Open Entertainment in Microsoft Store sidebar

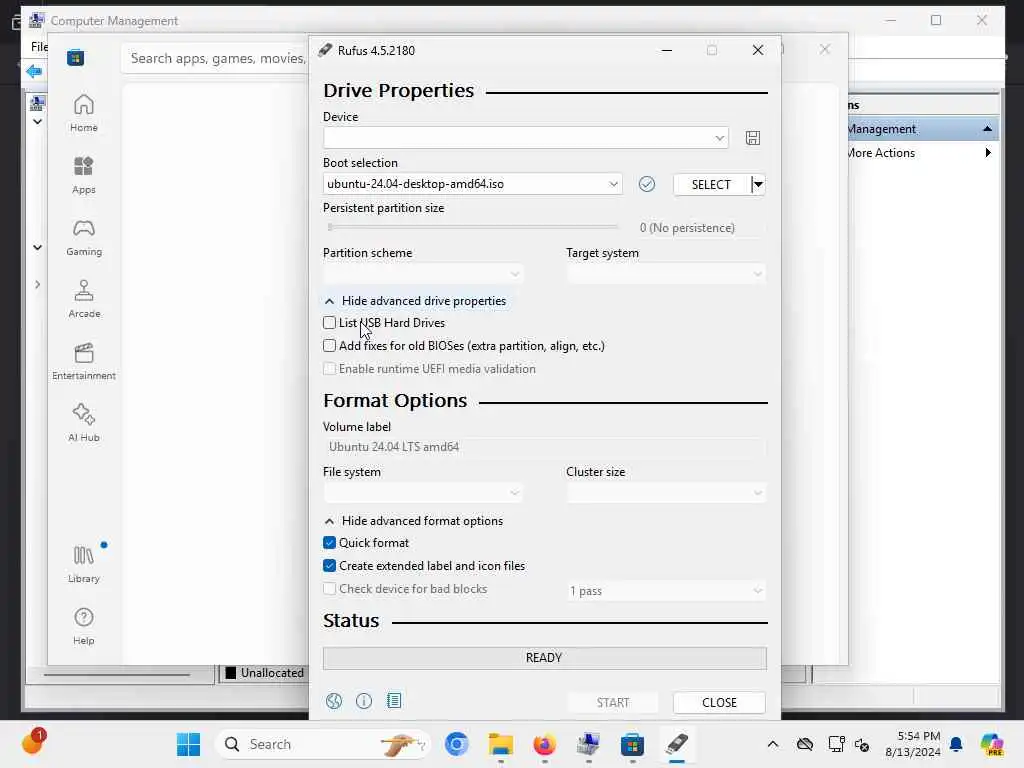coord(84,362)
